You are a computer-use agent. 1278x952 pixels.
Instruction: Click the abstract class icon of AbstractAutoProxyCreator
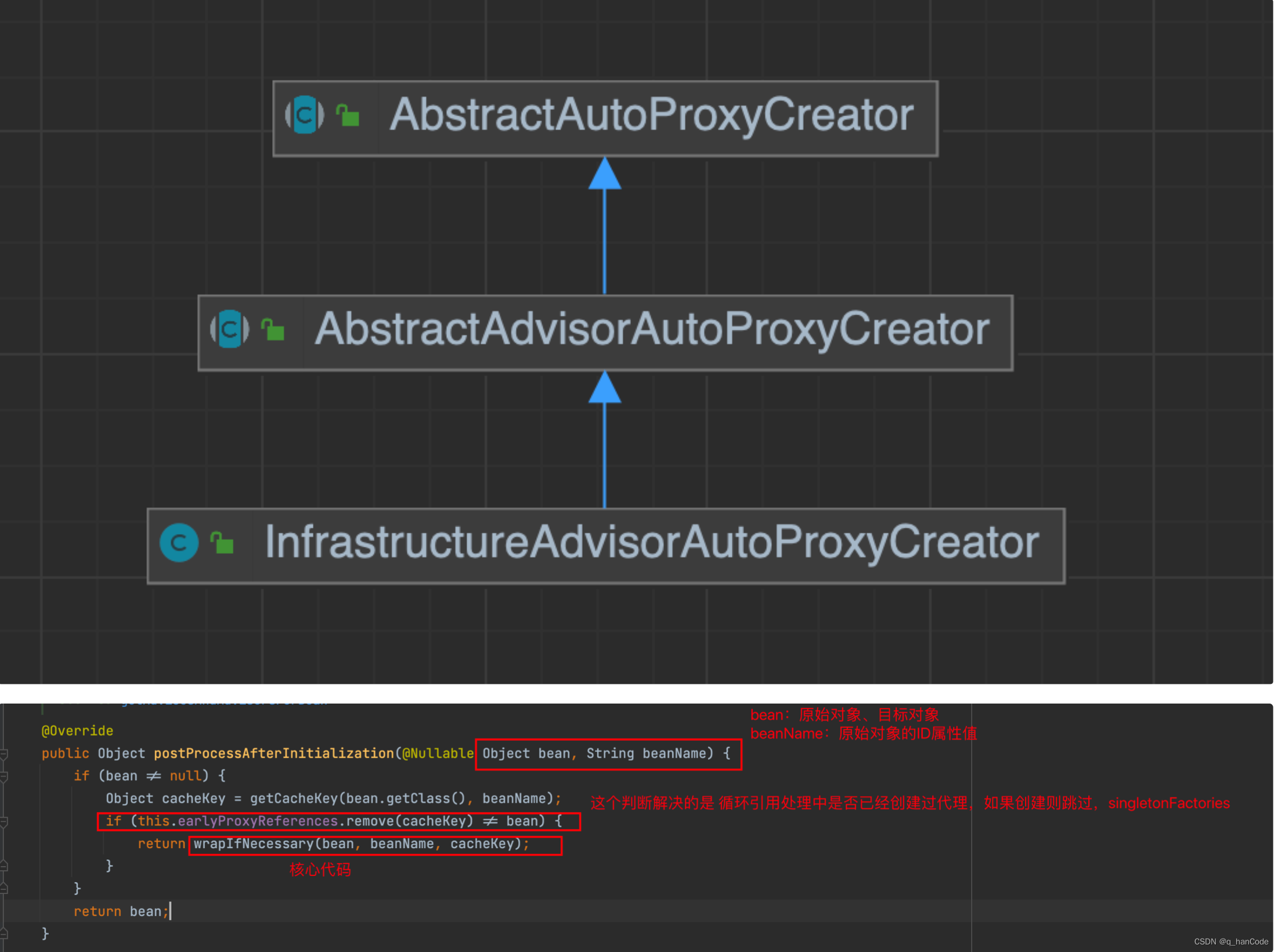(305, 115)
